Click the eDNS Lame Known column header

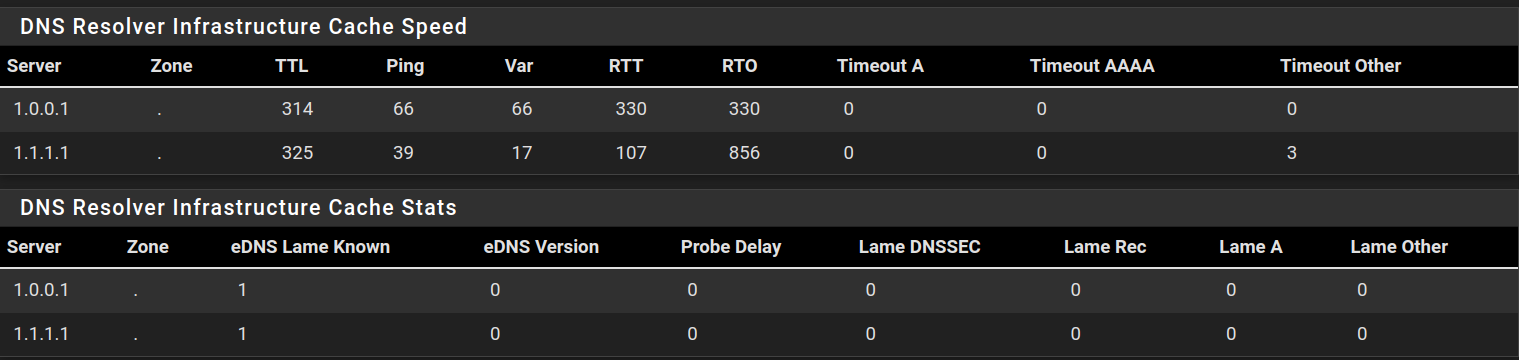(310, 246)
